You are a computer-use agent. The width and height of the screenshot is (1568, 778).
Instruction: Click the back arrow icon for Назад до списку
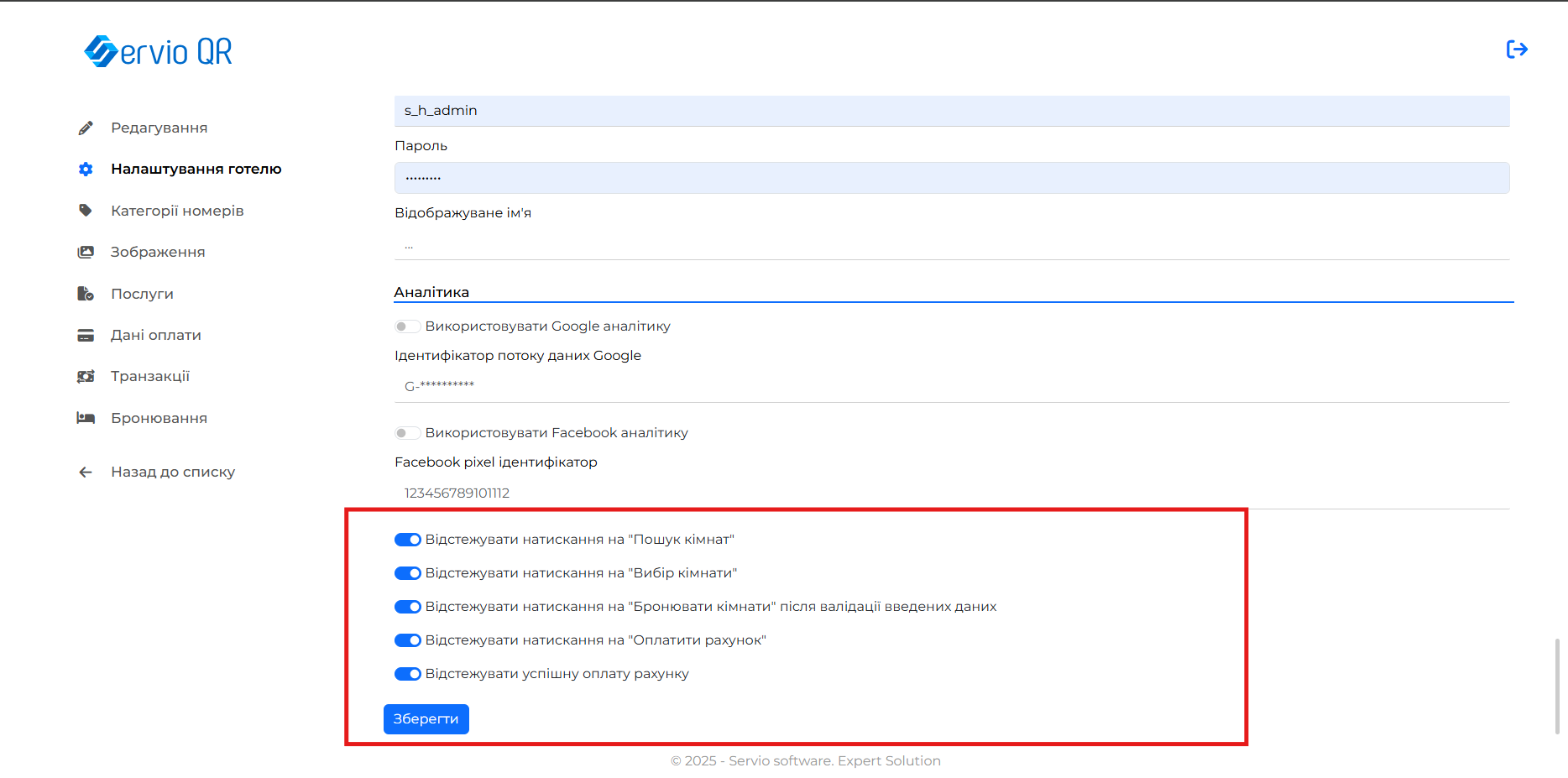[x=86, y=472]
